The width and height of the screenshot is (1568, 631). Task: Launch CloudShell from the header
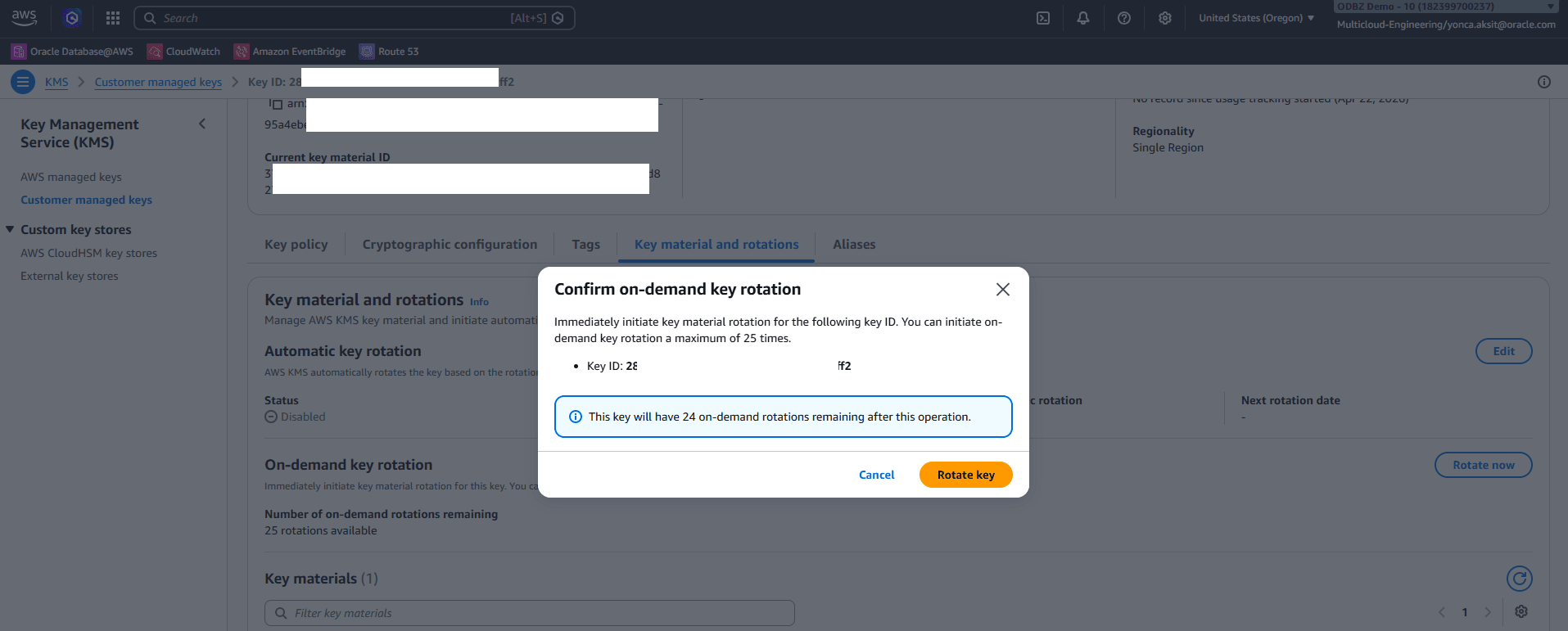(x=1043, y=18)
